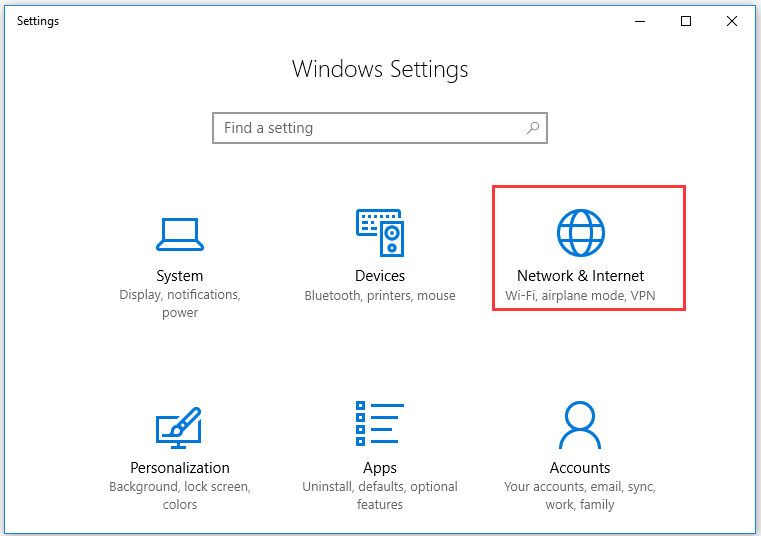
Task: Open the Network & Internet globe icon
Action: [580, 233]
